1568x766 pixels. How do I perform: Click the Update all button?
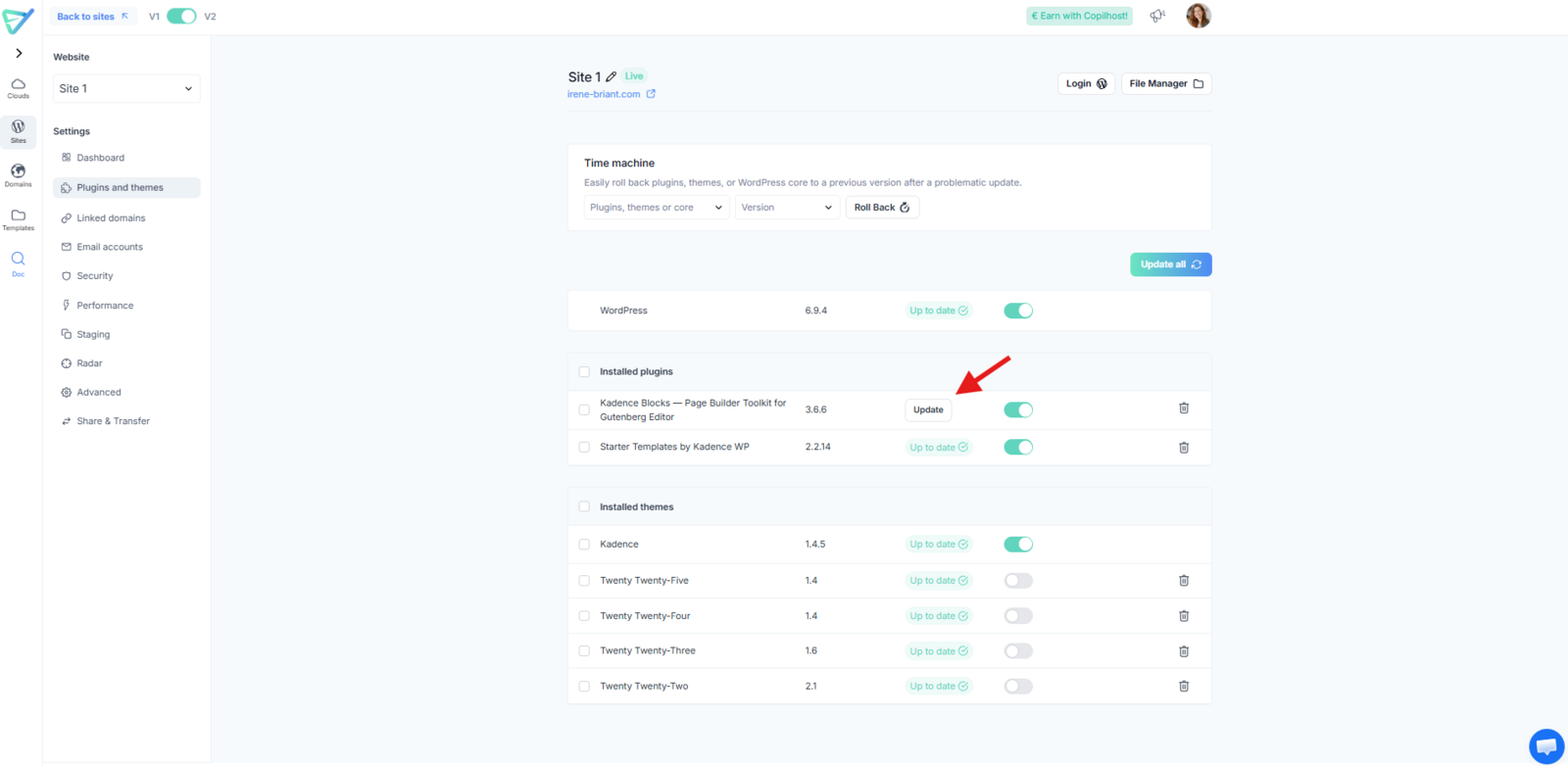pyautogui.click(x=1171, y=264)
